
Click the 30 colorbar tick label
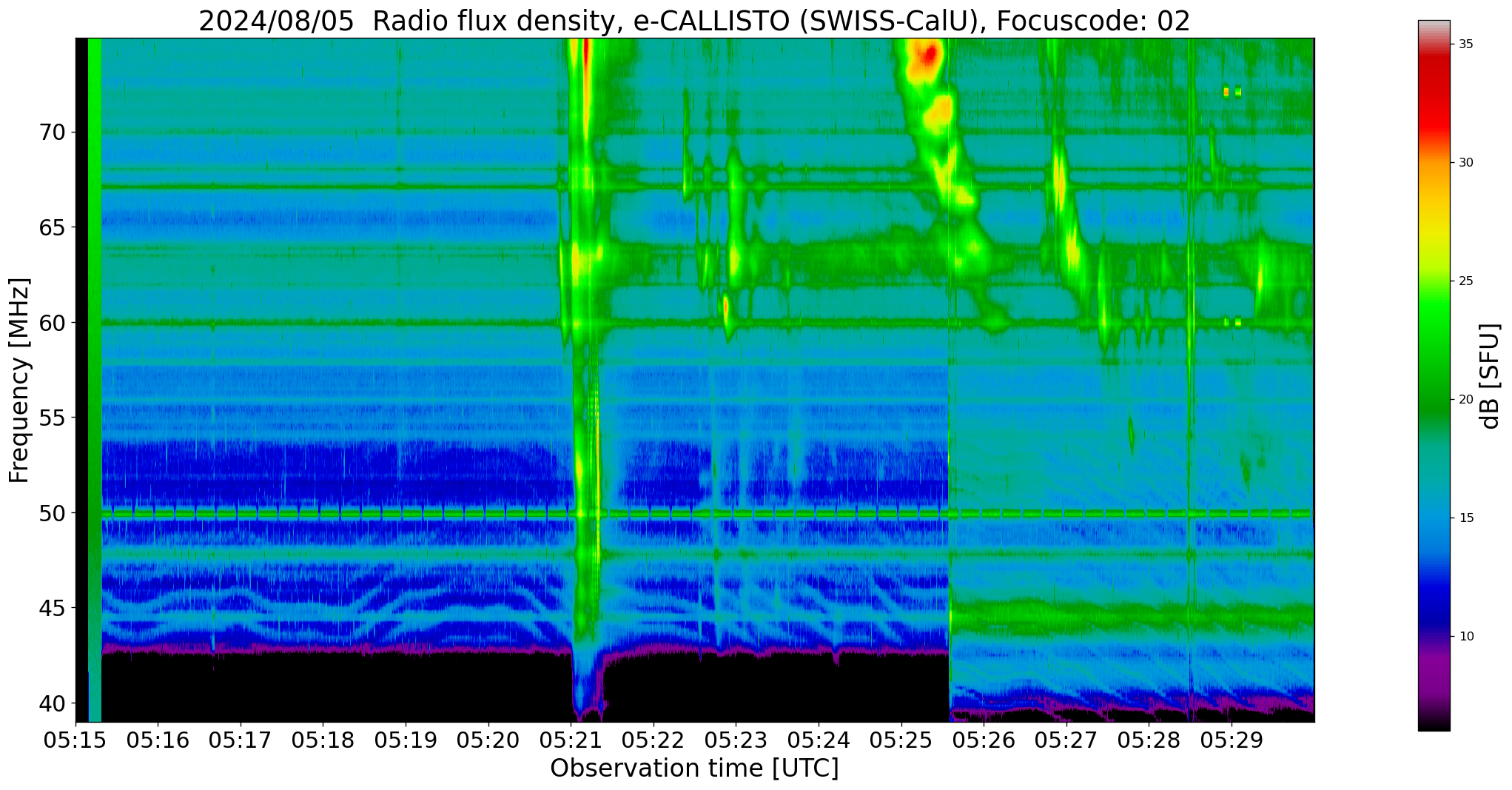tap(1466, 163)
